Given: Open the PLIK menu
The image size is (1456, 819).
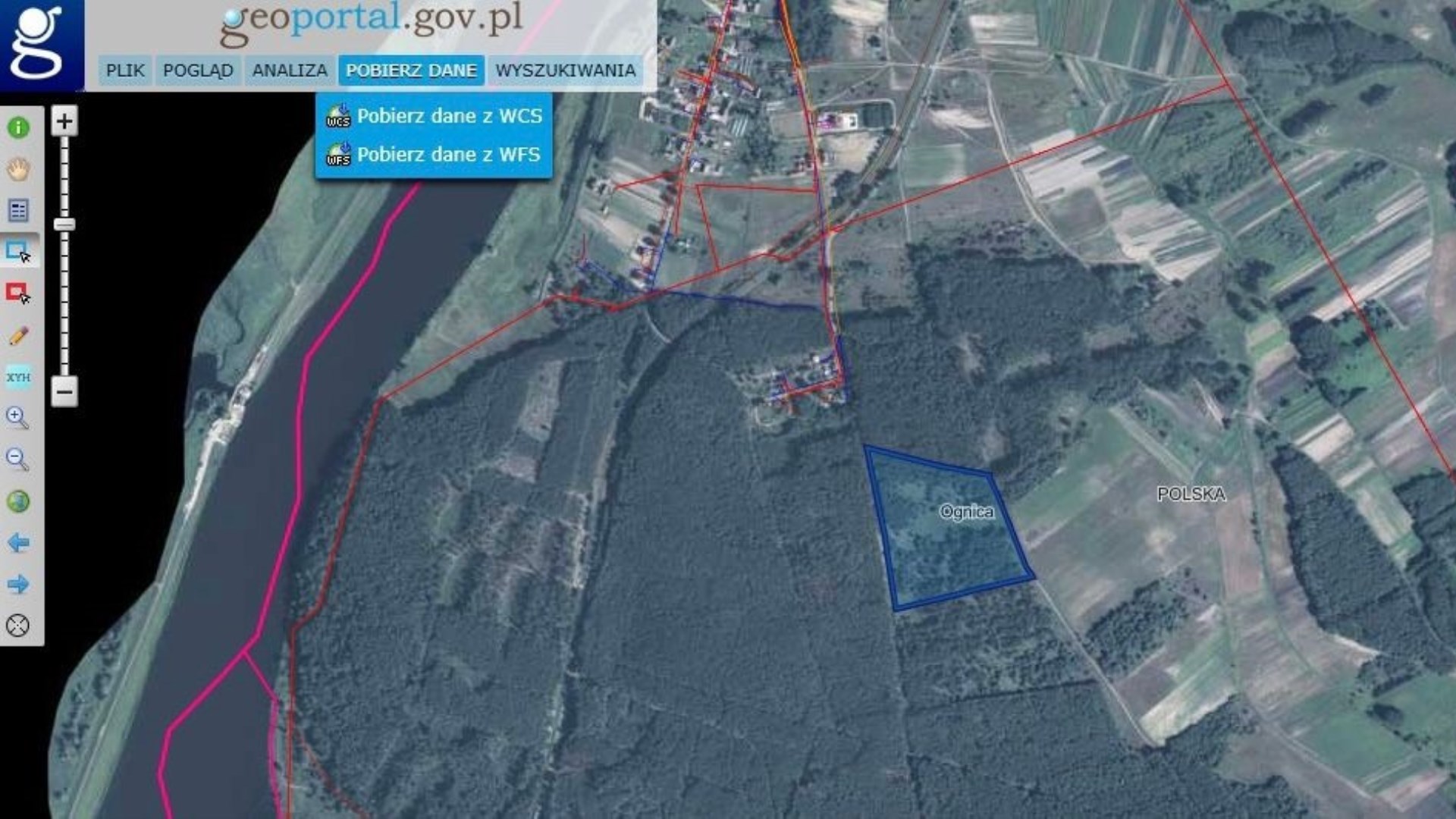Looking at the screenshot, I should 125,71.
